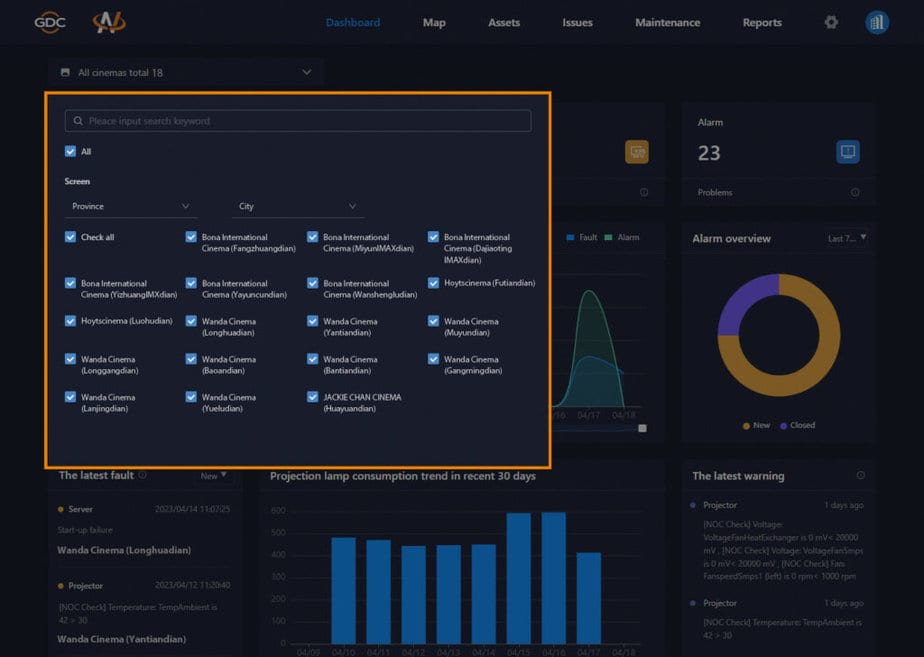Image resolution: width=924 pixels, height=657 pixels.
Task: Focus the search keyword input field
Action: click(x=298, y=121)
